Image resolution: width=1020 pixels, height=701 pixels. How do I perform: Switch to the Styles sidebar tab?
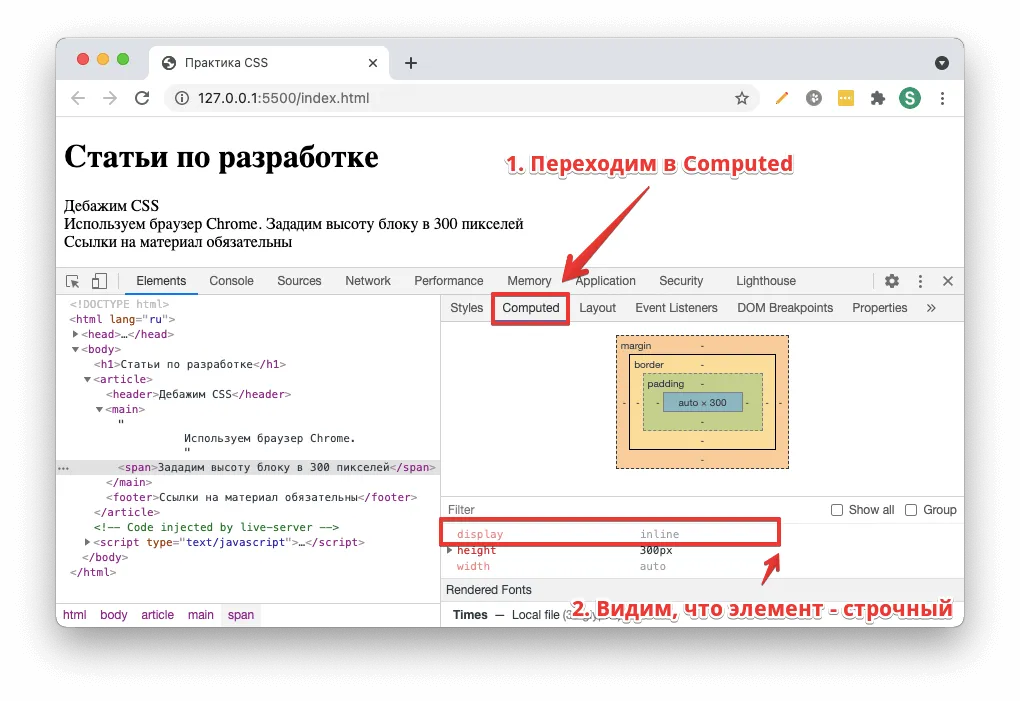click(x=466, y=308)
